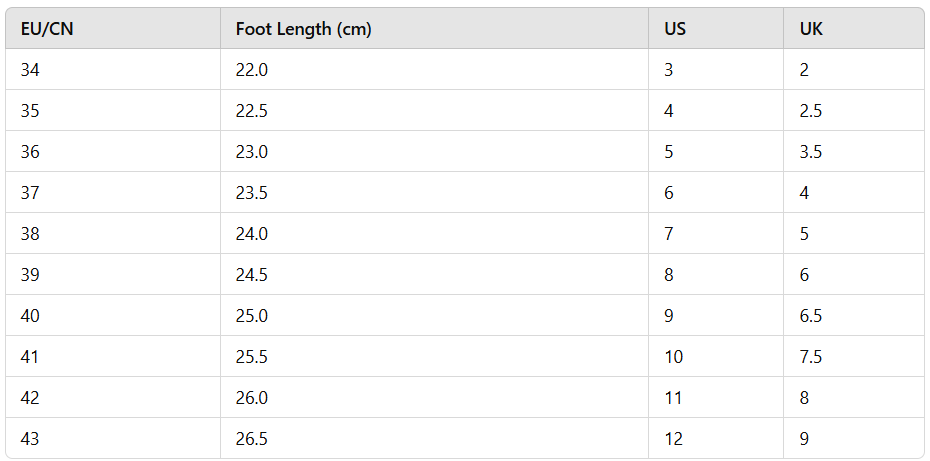Click the EU size 40 cell
This screenshot has height=461, width=930.
(30, 316)
